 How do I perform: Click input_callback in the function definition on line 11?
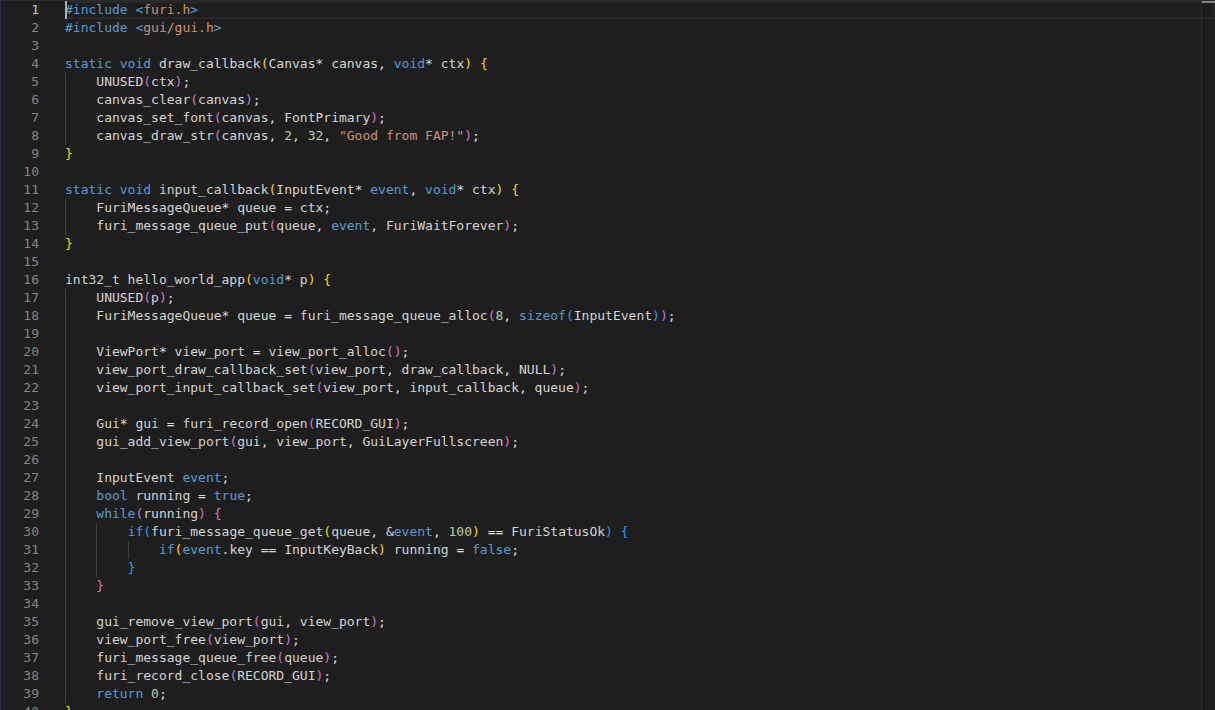[x=213, y=190]
